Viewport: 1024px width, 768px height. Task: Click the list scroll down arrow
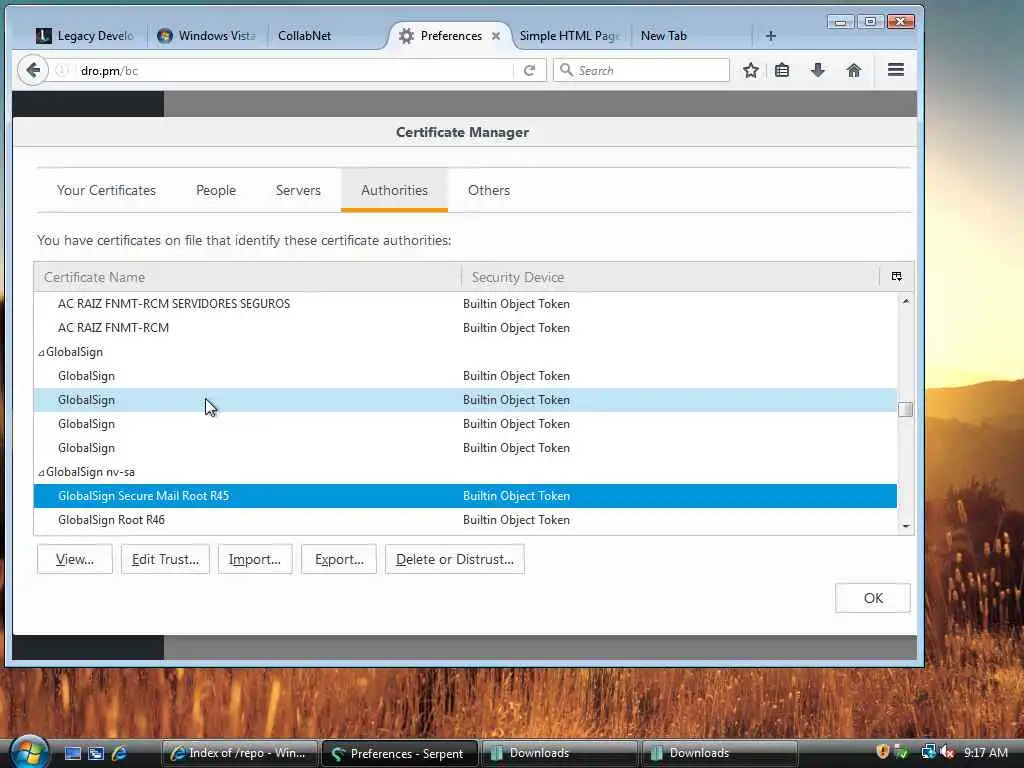click(905, 526)
